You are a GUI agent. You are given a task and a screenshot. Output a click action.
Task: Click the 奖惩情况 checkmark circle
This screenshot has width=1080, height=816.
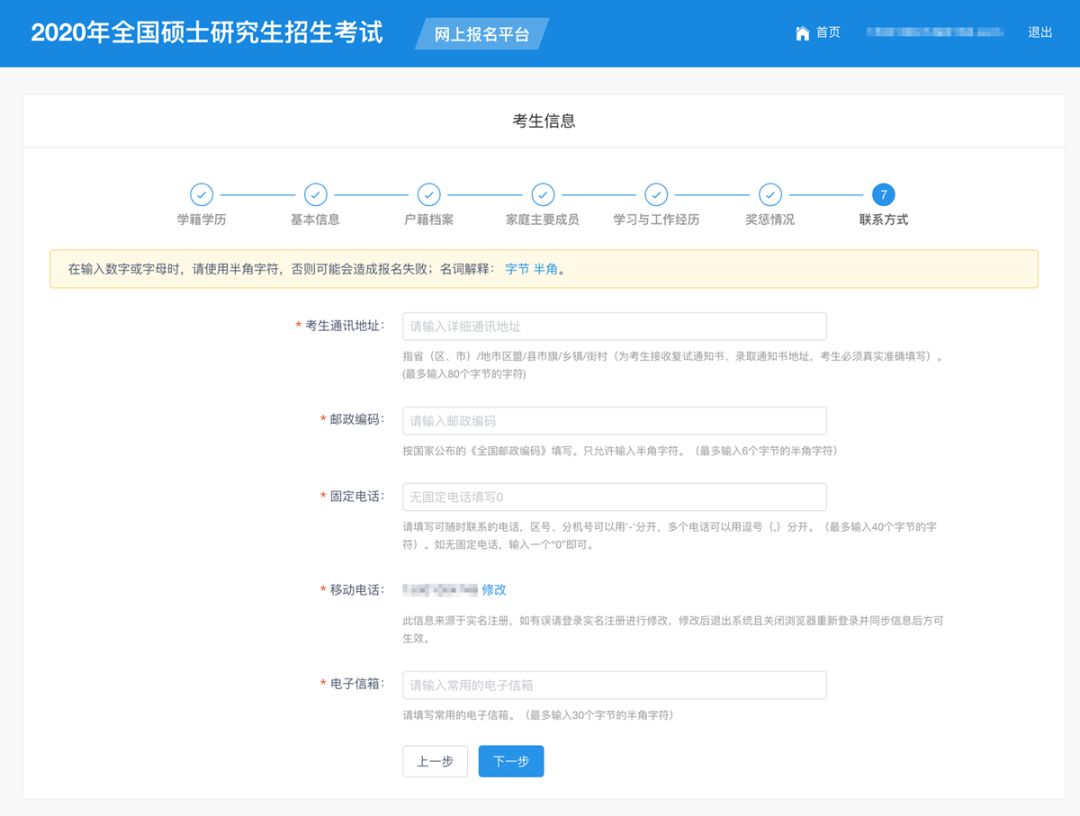tap(770, 195)
